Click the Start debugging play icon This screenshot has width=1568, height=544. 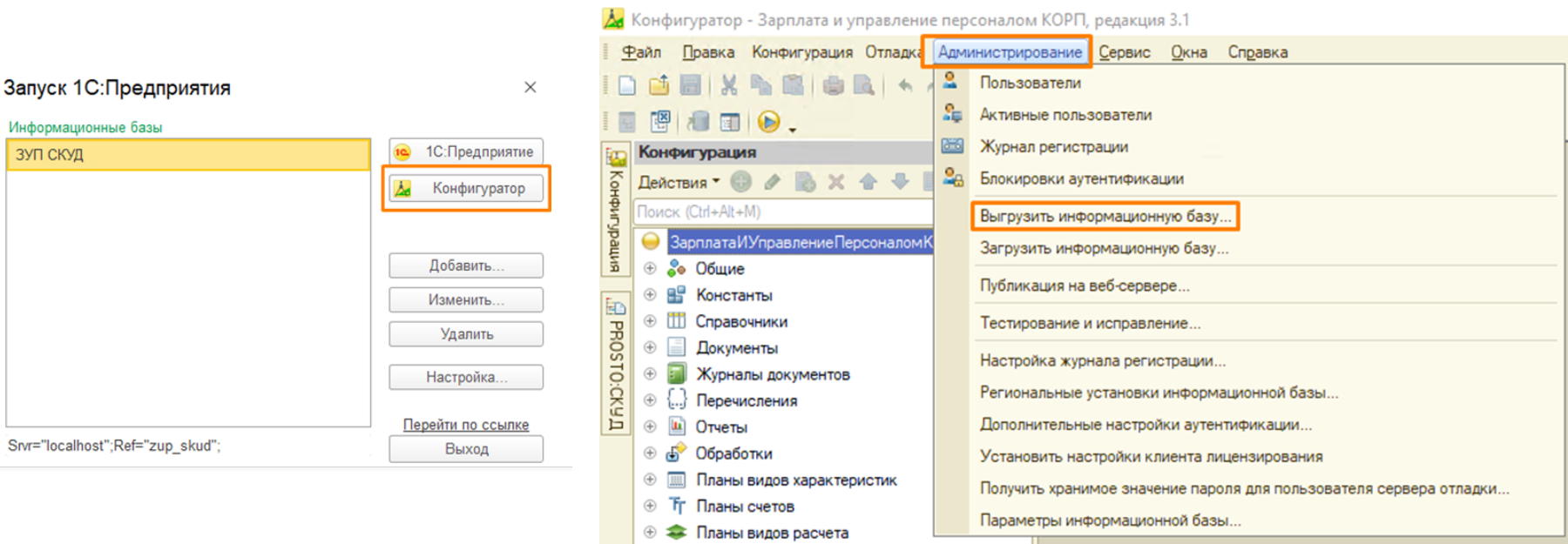tap(768, 122)
